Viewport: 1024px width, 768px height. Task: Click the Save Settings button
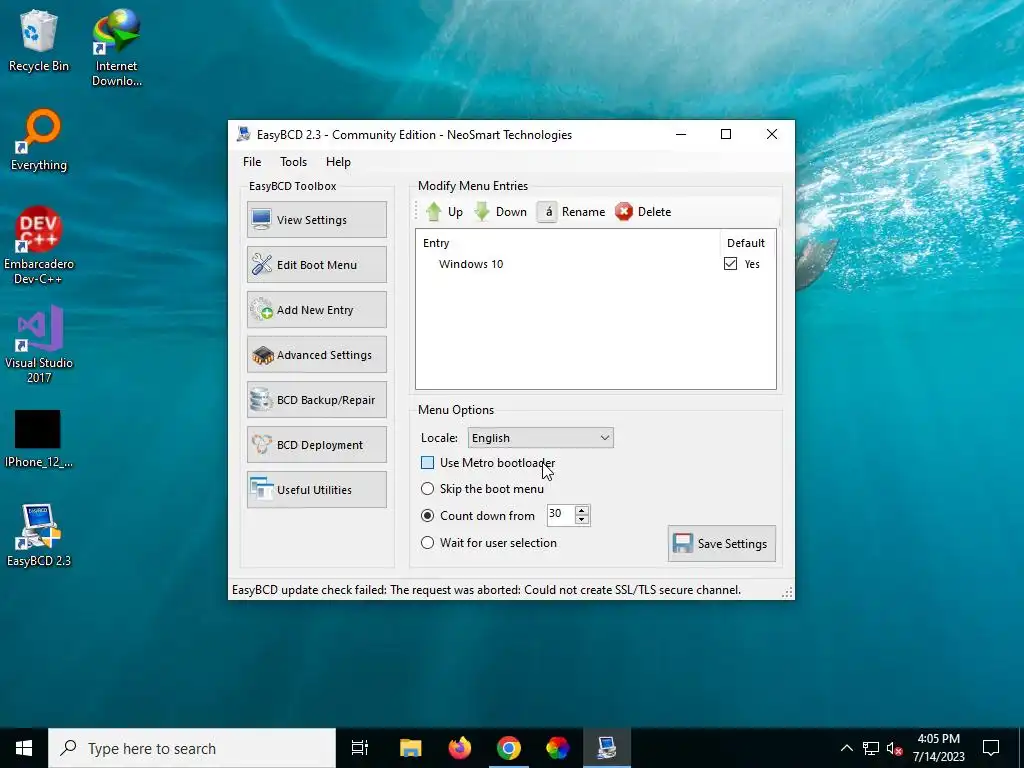tap(722, 543)
